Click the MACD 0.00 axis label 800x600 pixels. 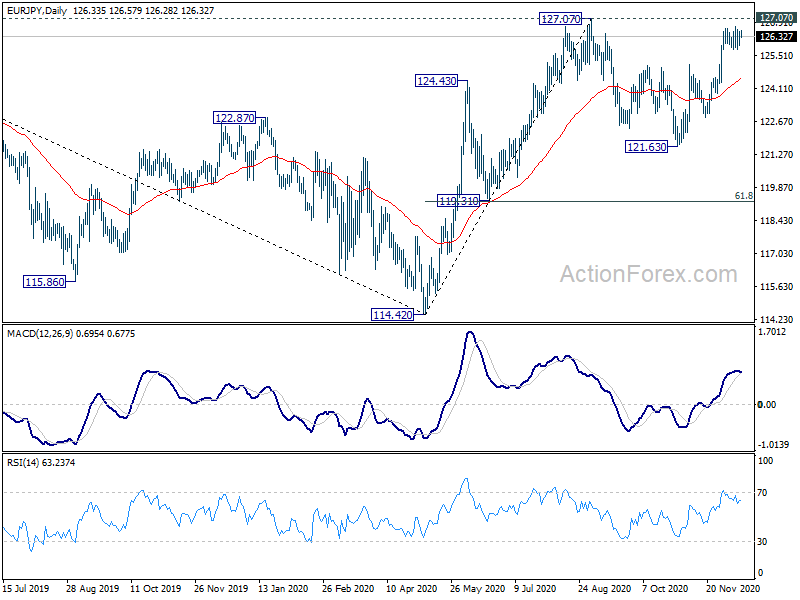point(767,405)
